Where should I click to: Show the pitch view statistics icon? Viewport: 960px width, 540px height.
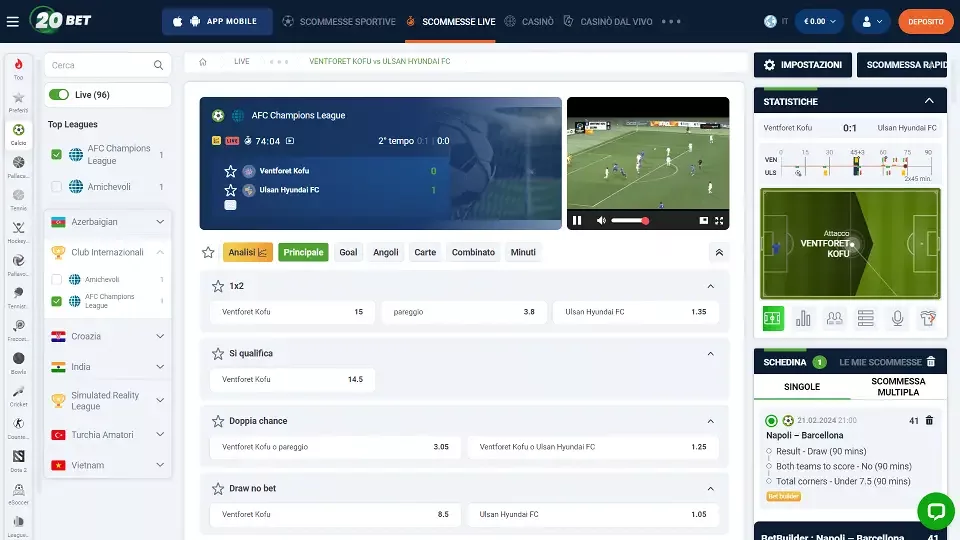click(773, 318)
